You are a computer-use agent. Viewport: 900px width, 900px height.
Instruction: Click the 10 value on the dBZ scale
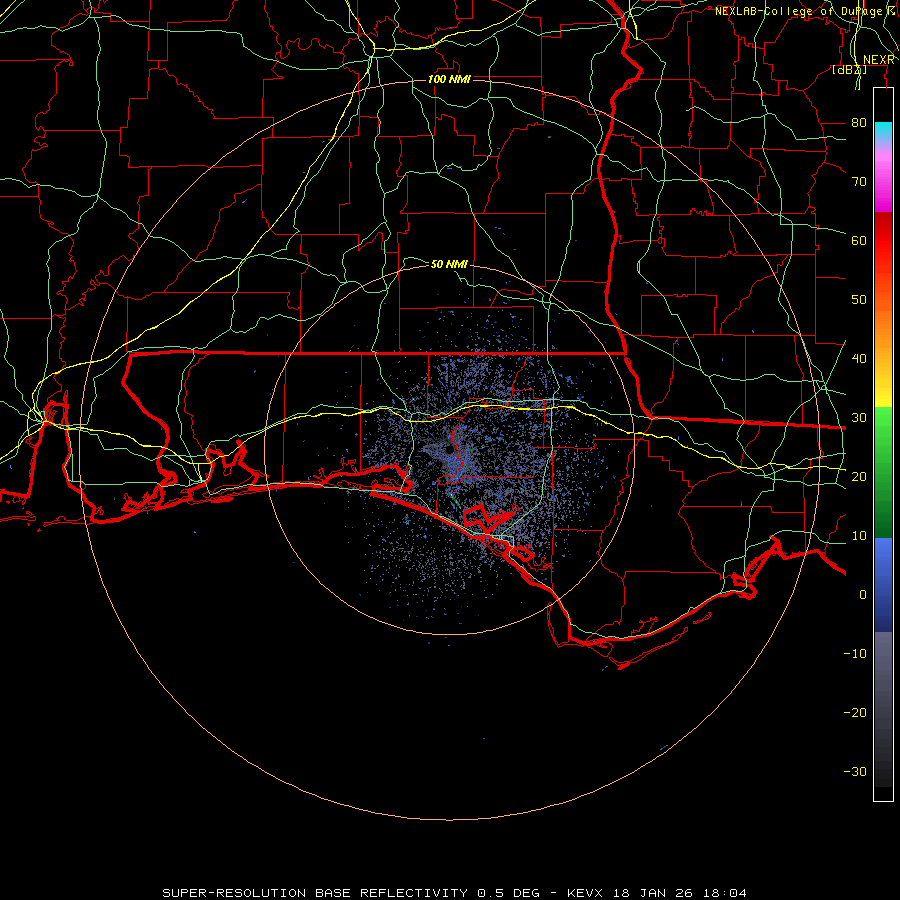(859, 536)
